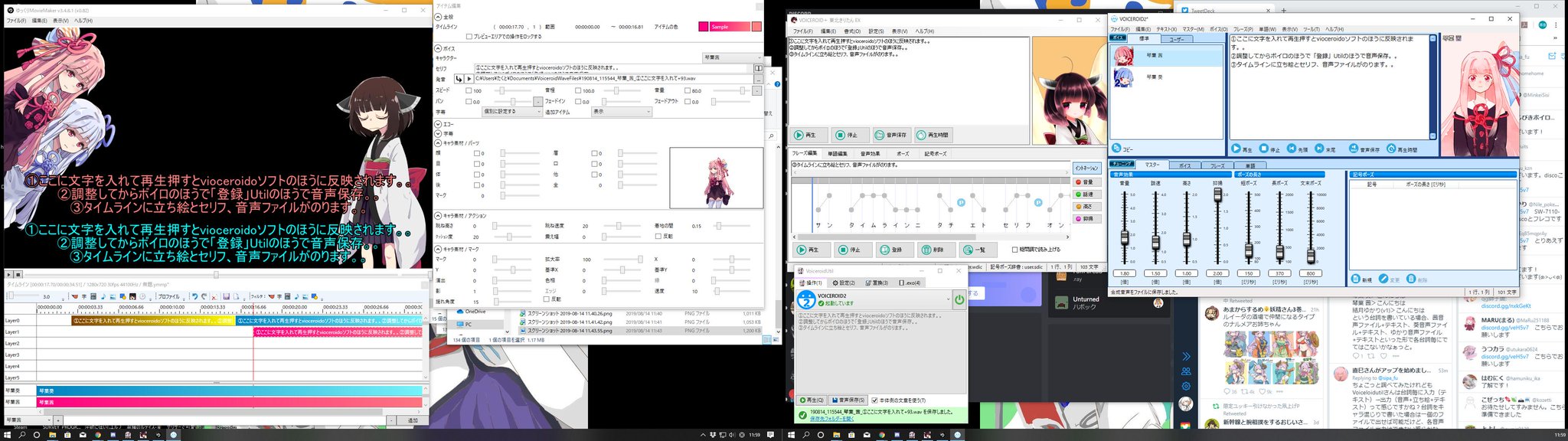1568x441 pixels.
Task: Click new document icon in YMM timeline toolbar
Action: (237, 296)
